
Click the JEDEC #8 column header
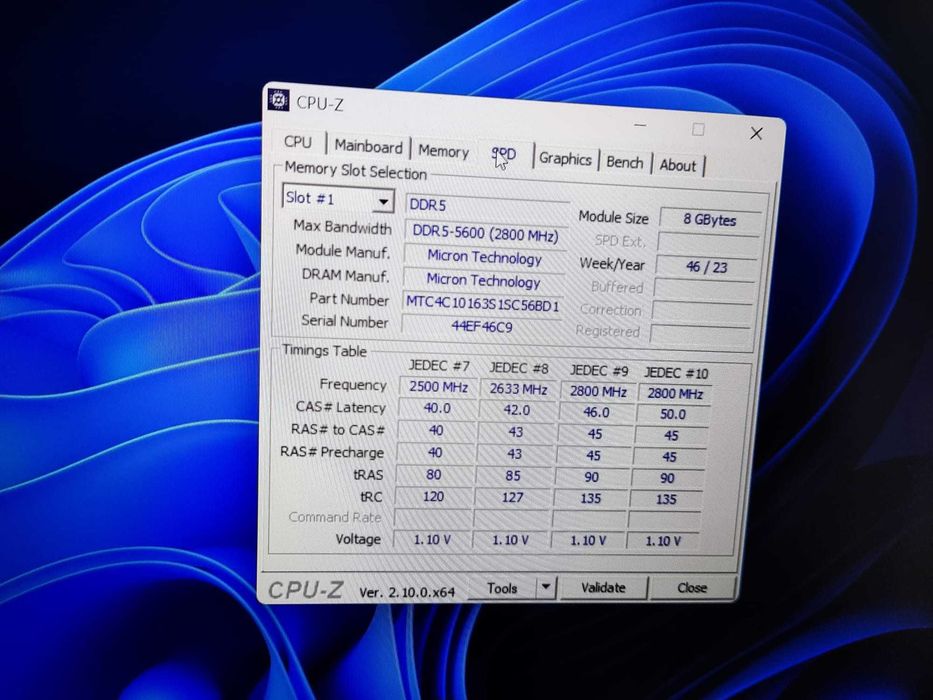click(x=519, y=368)
